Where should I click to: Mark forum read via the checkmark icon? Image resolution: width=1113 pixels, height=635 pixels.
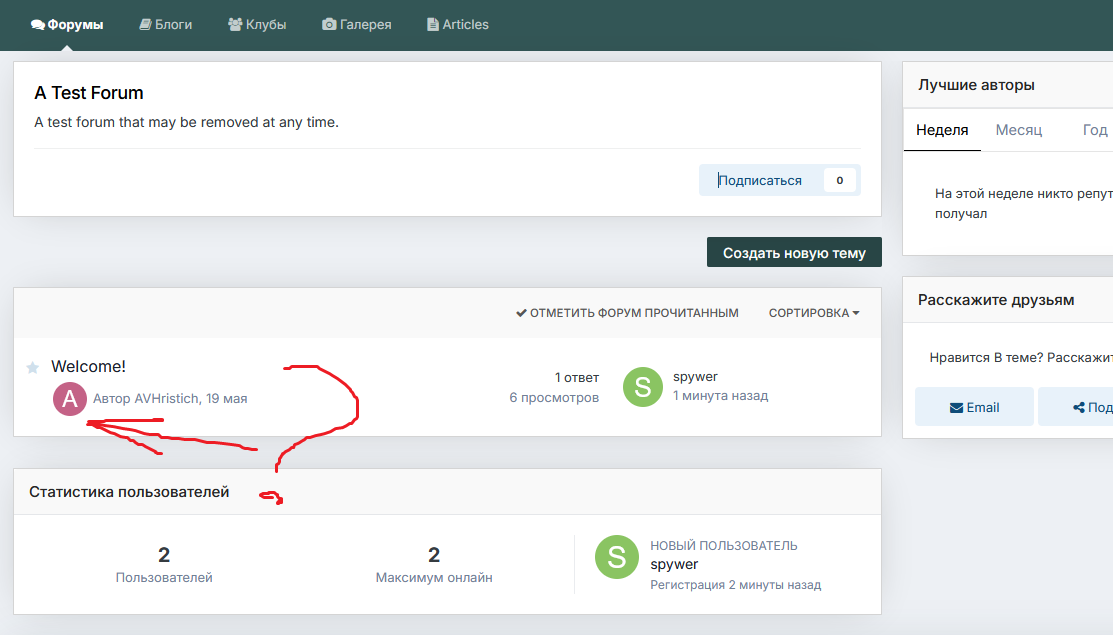pos(521,313)
